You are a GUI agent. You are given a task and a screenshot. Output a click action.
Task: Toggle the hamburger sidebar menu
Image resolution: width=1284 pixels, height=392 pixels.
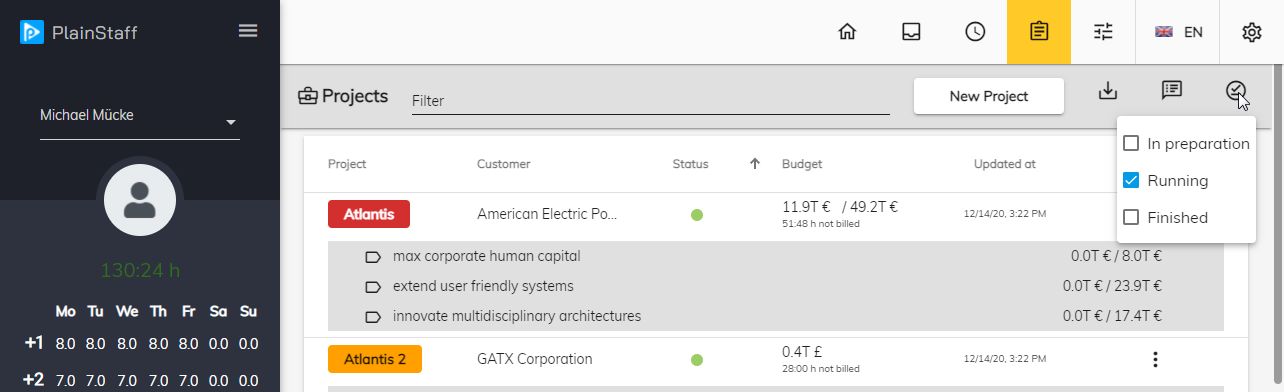(248, 31)
